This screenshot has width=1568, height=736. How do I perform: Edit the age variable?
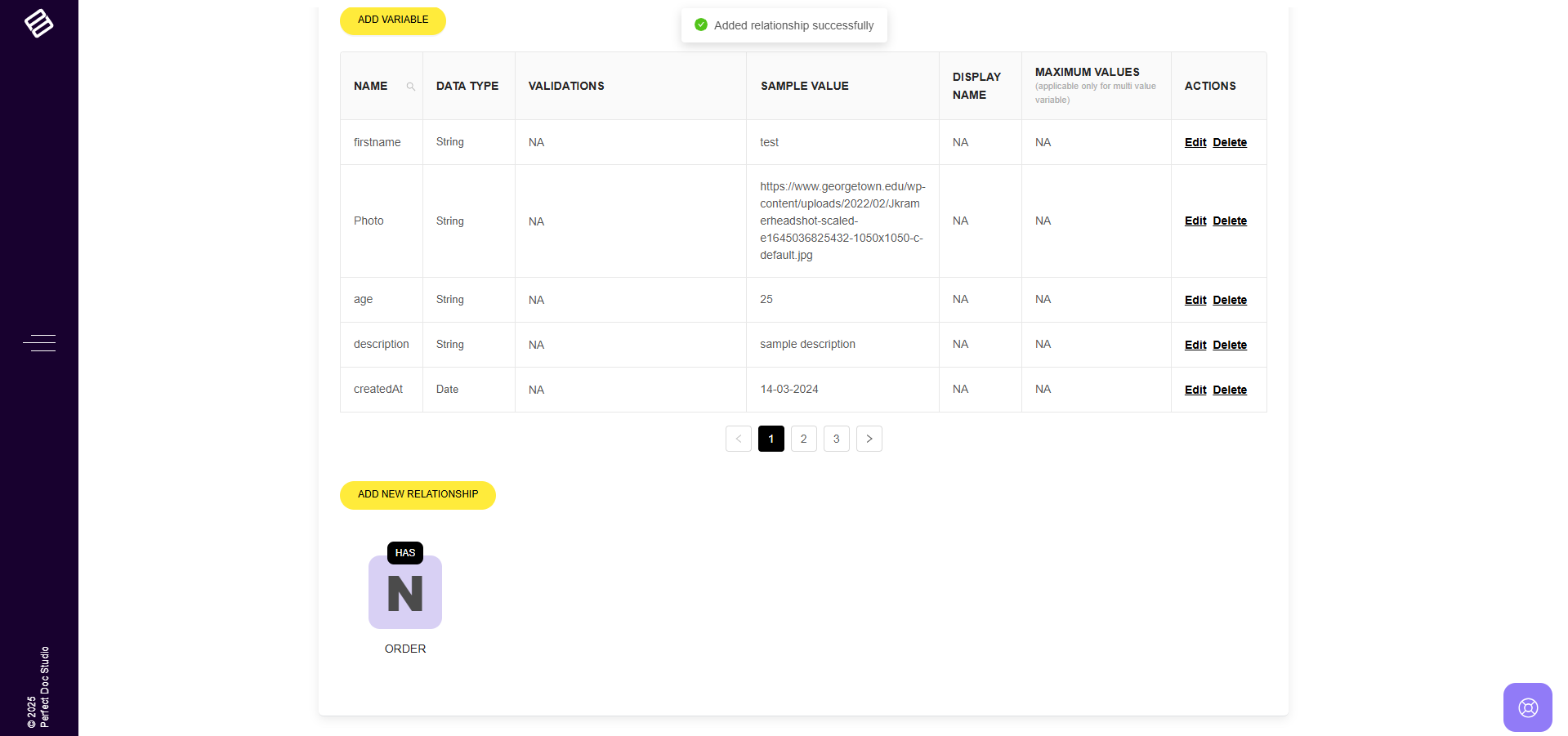coord(1195,300)
